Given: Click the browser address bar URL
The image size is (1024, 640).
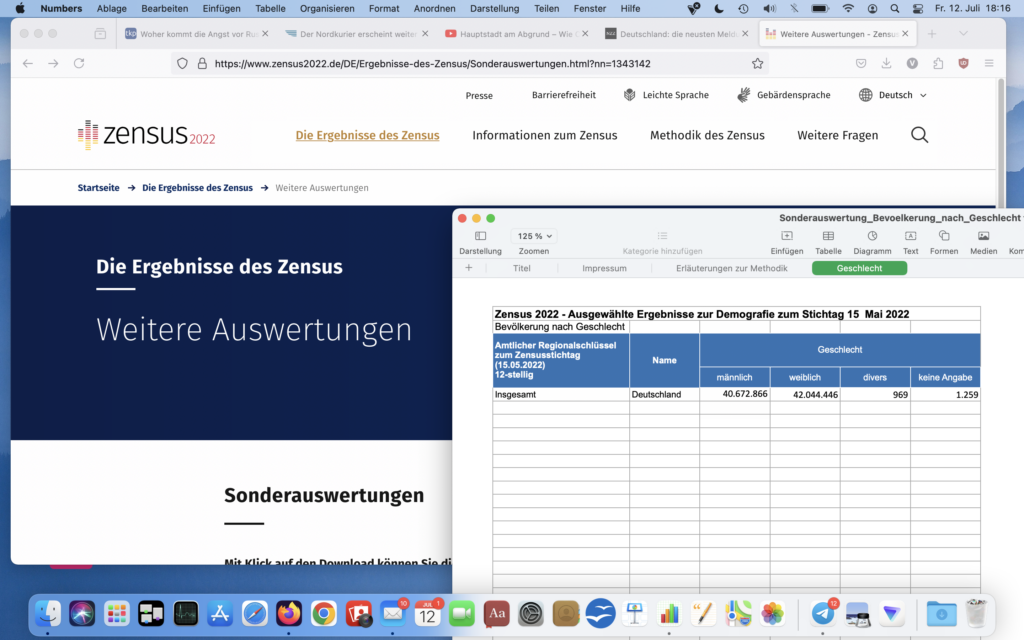Looking at the screenshot, I should pyautogui.click(x=432, y=63).
